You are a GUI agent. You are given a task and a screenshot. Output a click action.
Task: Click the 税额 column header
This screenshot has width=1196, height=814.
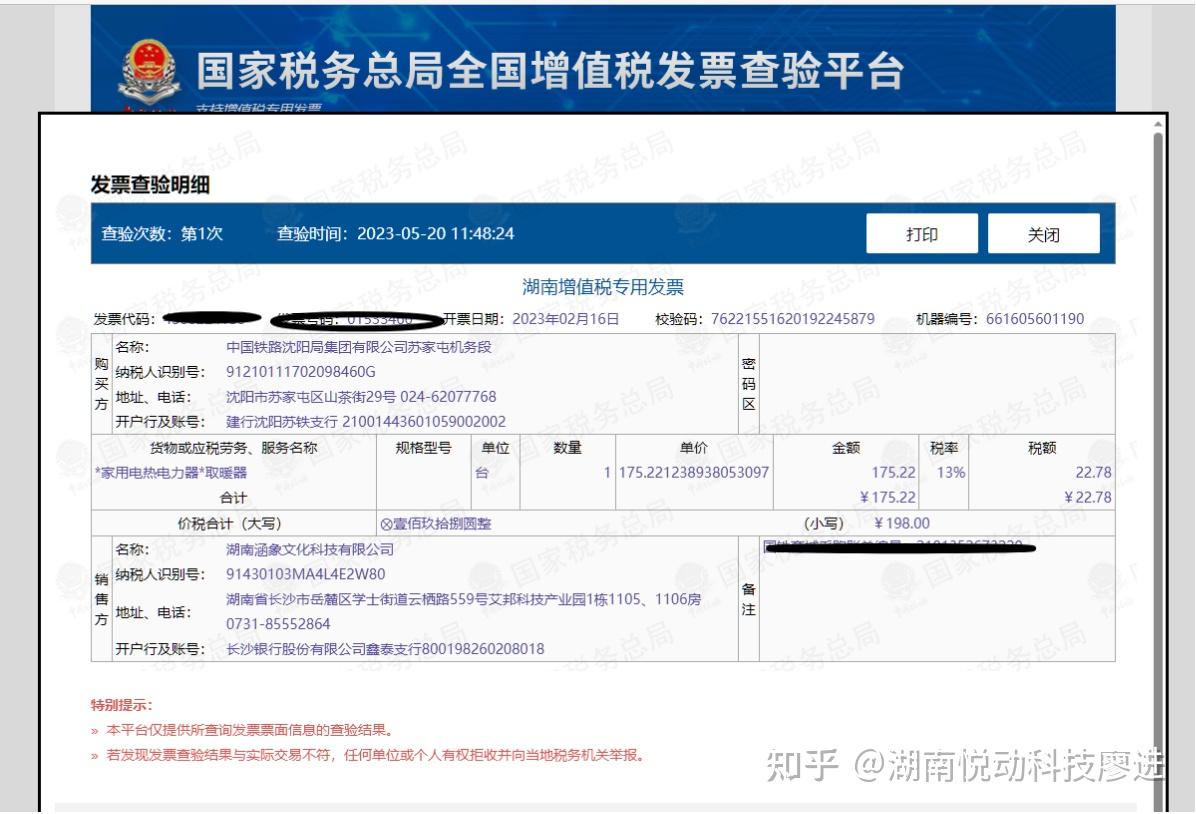[x=1042, y=448]
